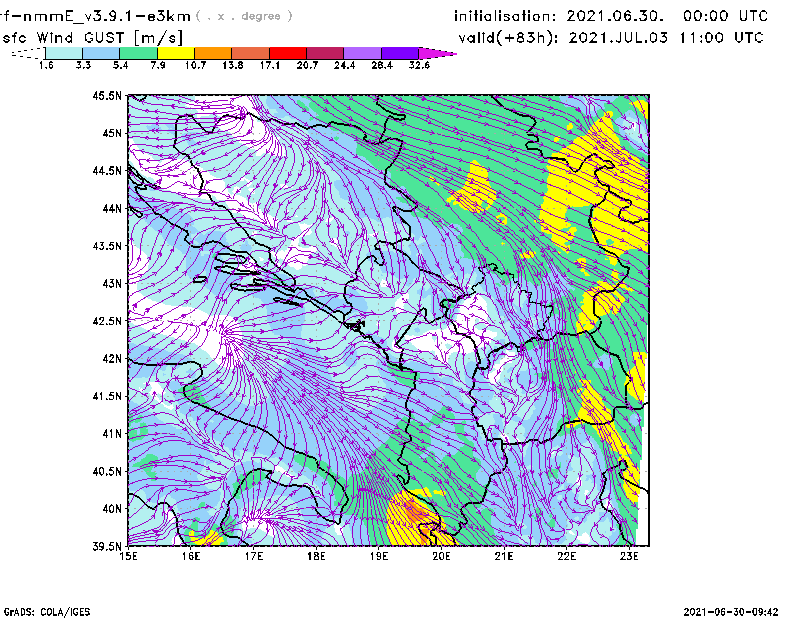The width and height of the screenshot is (800, 618).
Task: Click the model name 'nmmE_v3.9.1-e3km' text
Action: [106, 16]
